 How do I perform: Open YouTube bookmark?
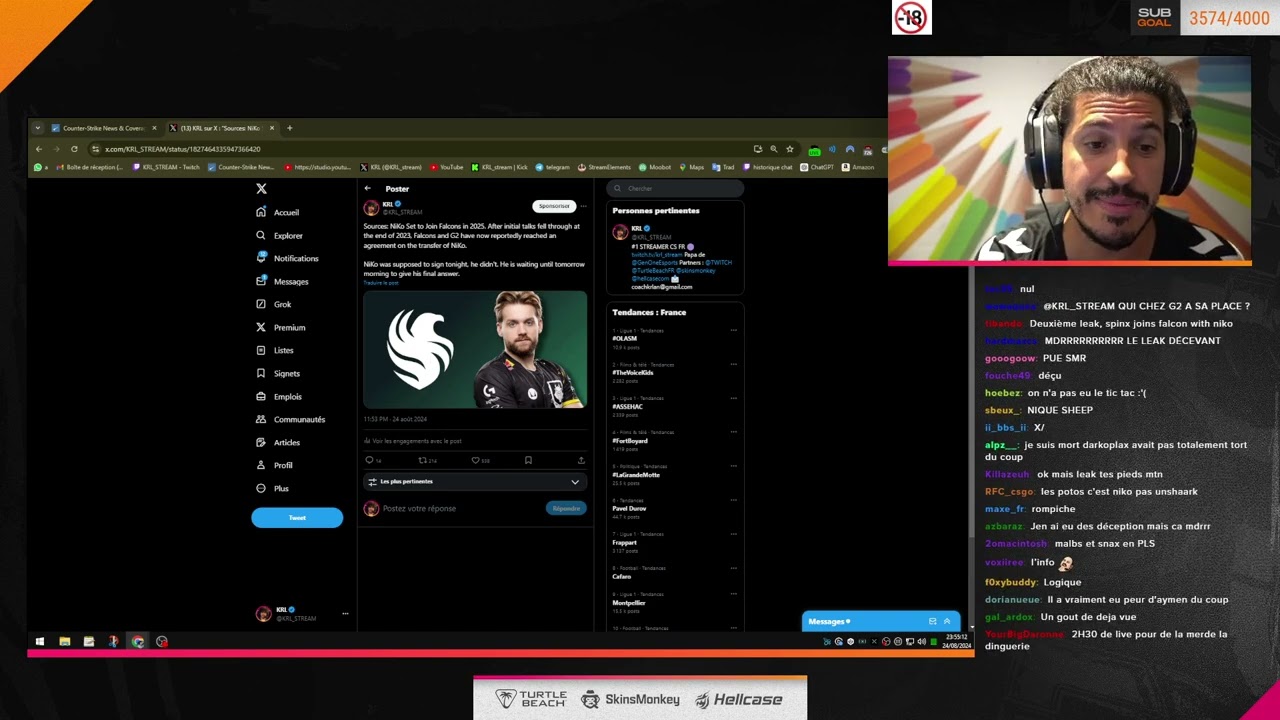(447, 167)
